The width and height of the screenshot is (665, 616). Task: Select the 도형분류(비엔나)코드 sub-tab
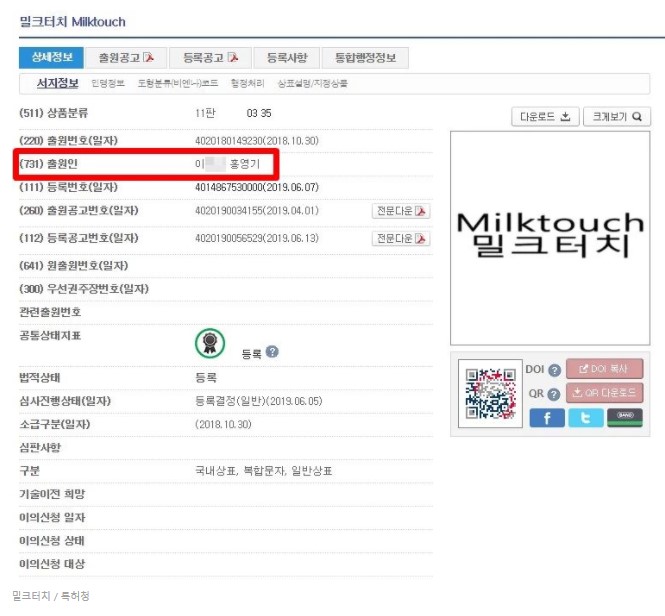pyautogui.click(x=178, y=83)
